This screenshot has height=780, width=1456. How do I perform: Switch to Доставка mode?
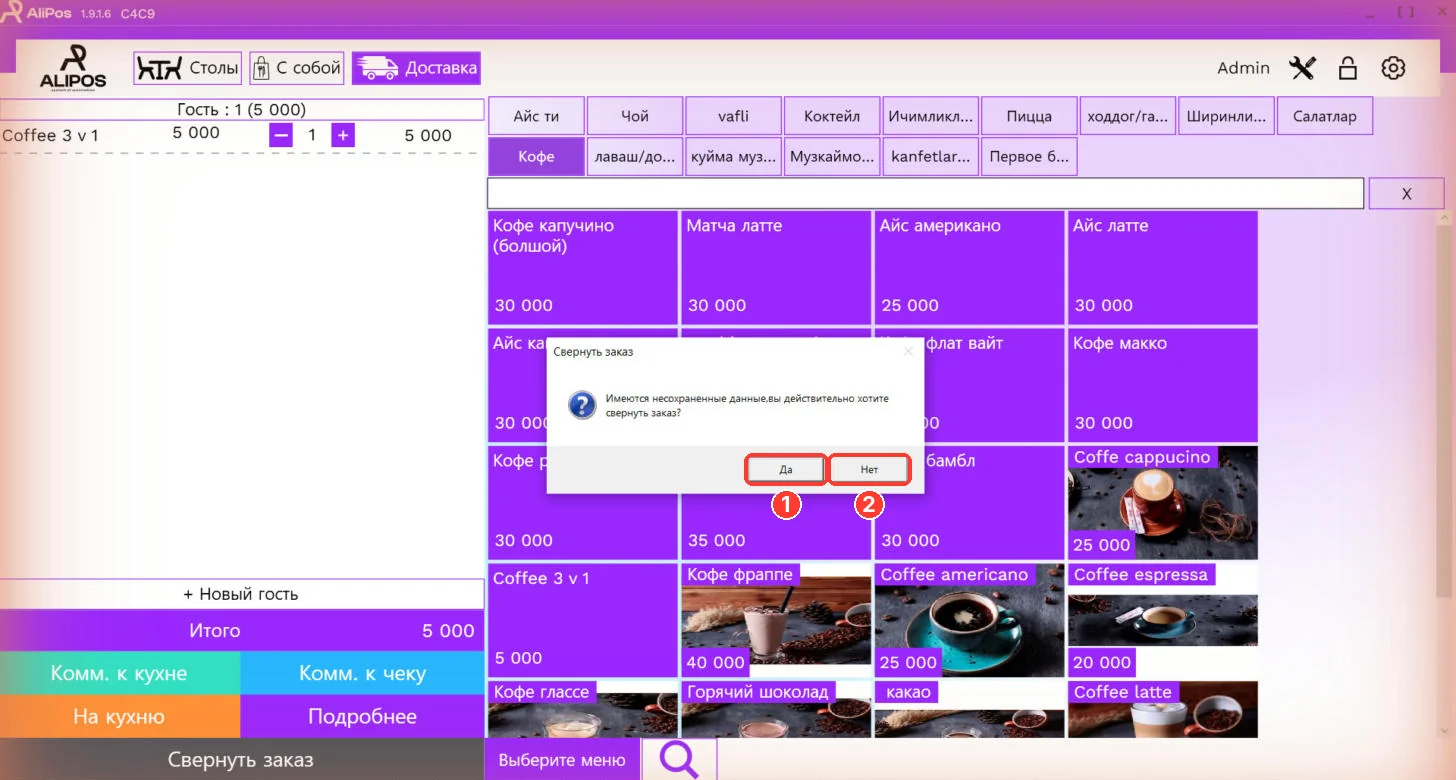[x=416, y=69]
